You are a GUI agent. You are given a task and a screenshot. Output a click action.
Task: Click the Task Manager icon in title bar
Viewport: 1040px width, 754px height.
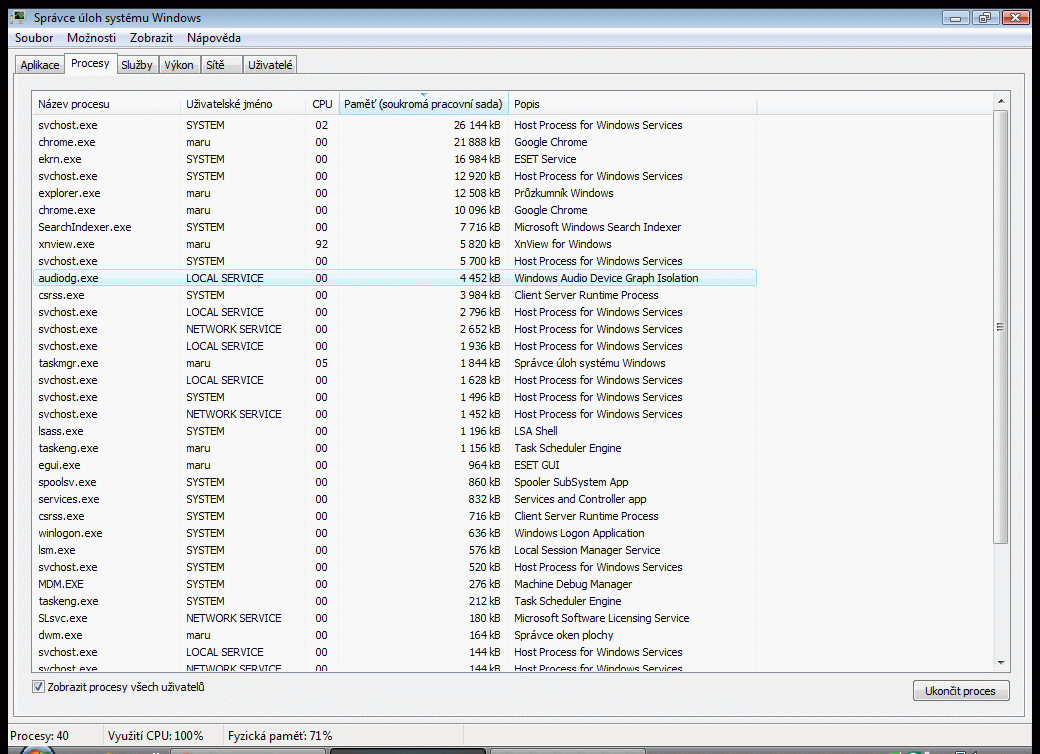pyautogui.click(x=19, y=17)
